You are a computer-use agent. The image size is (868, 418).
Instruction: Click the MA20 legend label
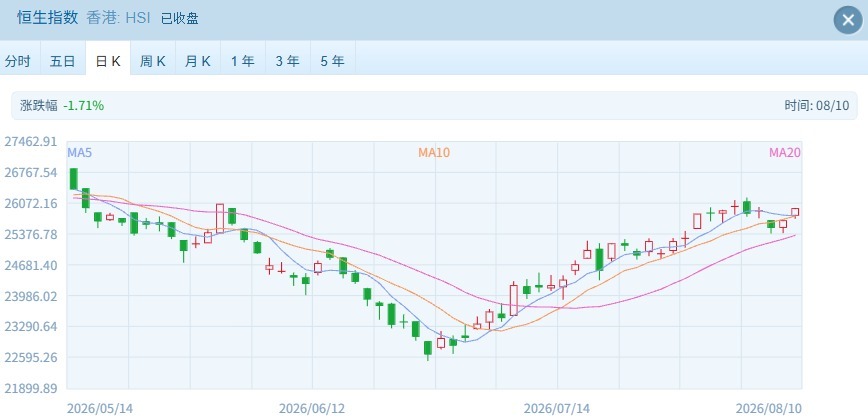[784, 152]
